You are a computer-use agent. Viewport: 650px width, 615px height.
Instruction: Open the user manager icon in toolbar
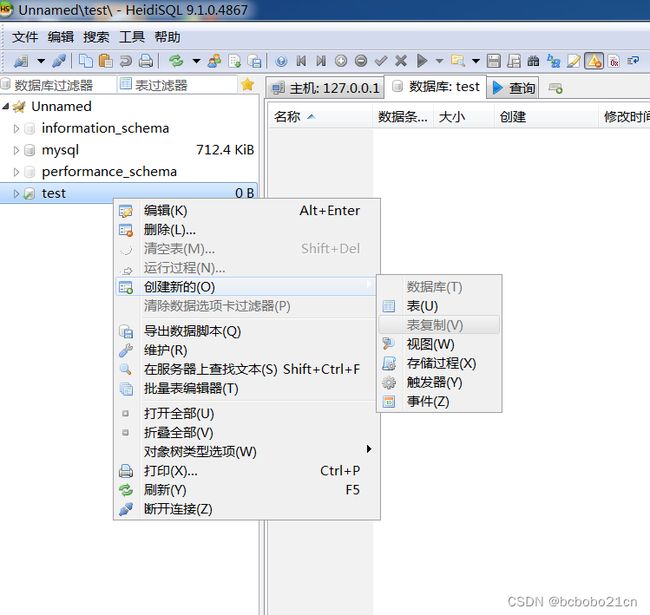pyautogui.click(x=214, y=61)
